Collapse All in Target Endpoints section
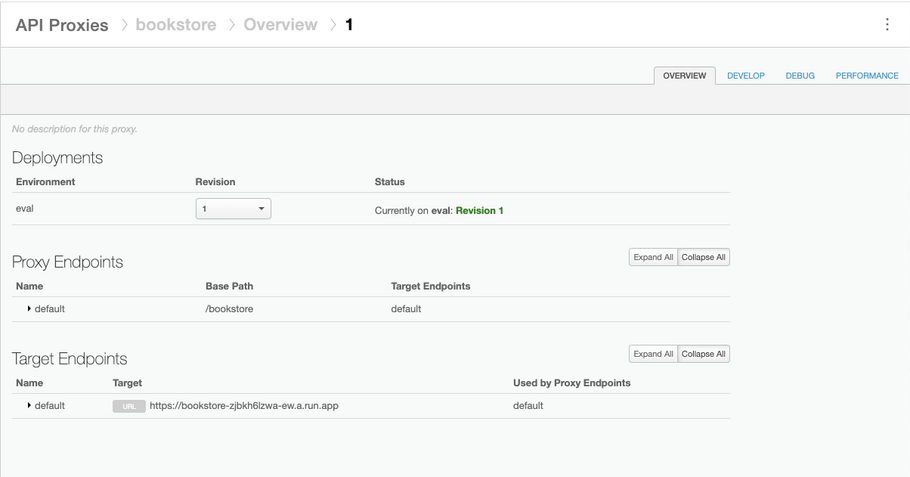The width and height of the screenshot is (910, 477). coord(704,354)
